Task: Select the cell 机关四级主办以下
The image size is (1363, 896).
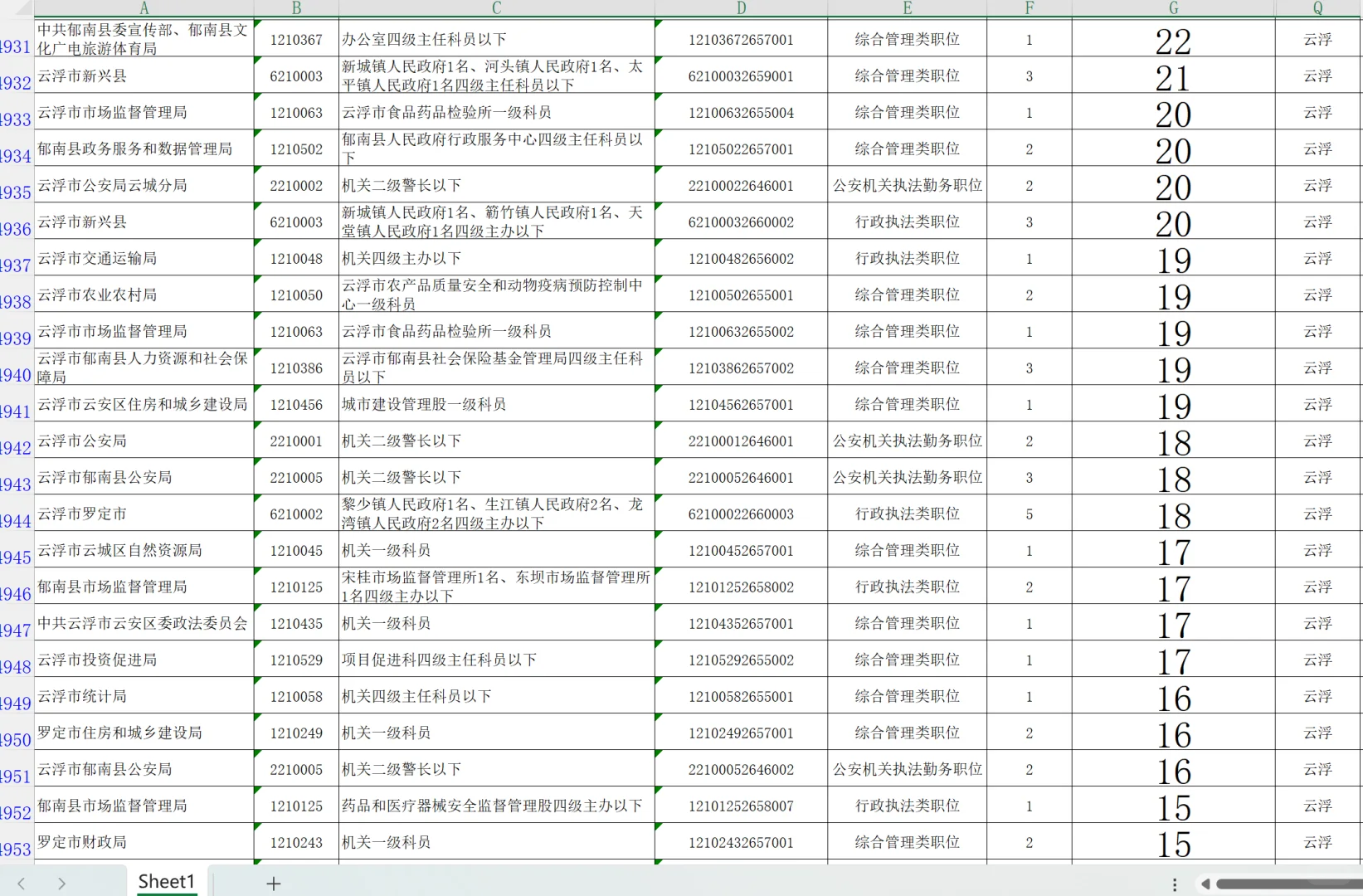Action: click(x=496, y=258)
